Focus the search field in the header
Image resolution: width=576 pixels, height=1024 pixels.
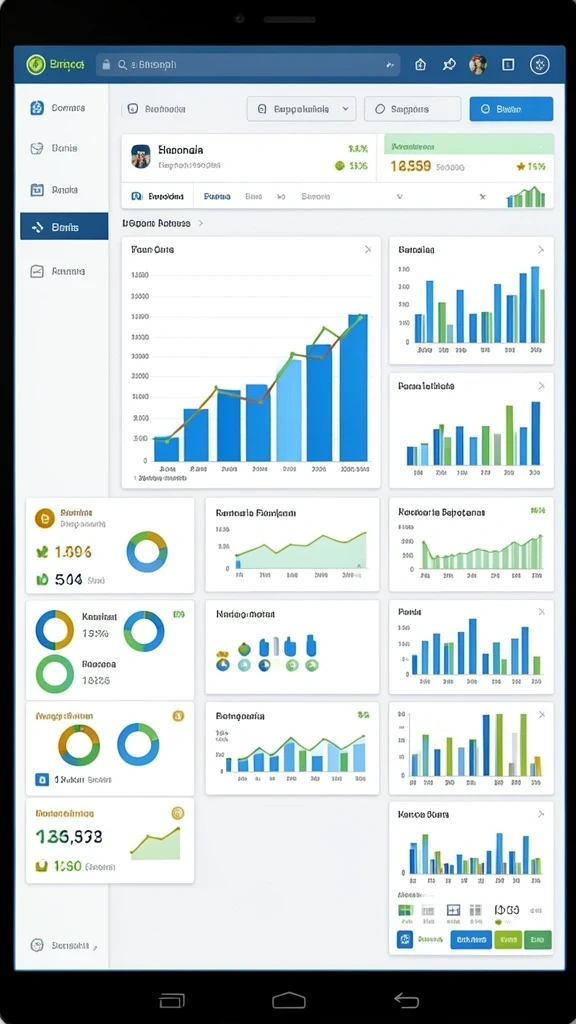coord(248,65)
